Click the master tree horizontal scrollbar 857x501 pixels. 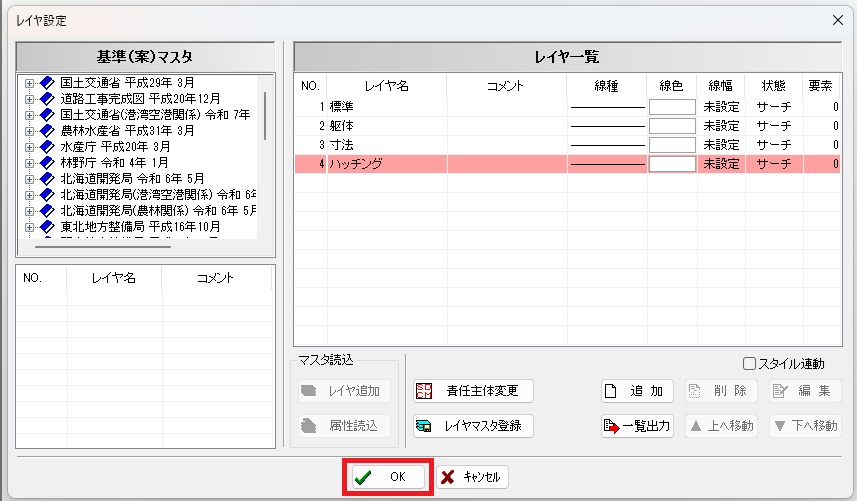[x=103, y=247]
